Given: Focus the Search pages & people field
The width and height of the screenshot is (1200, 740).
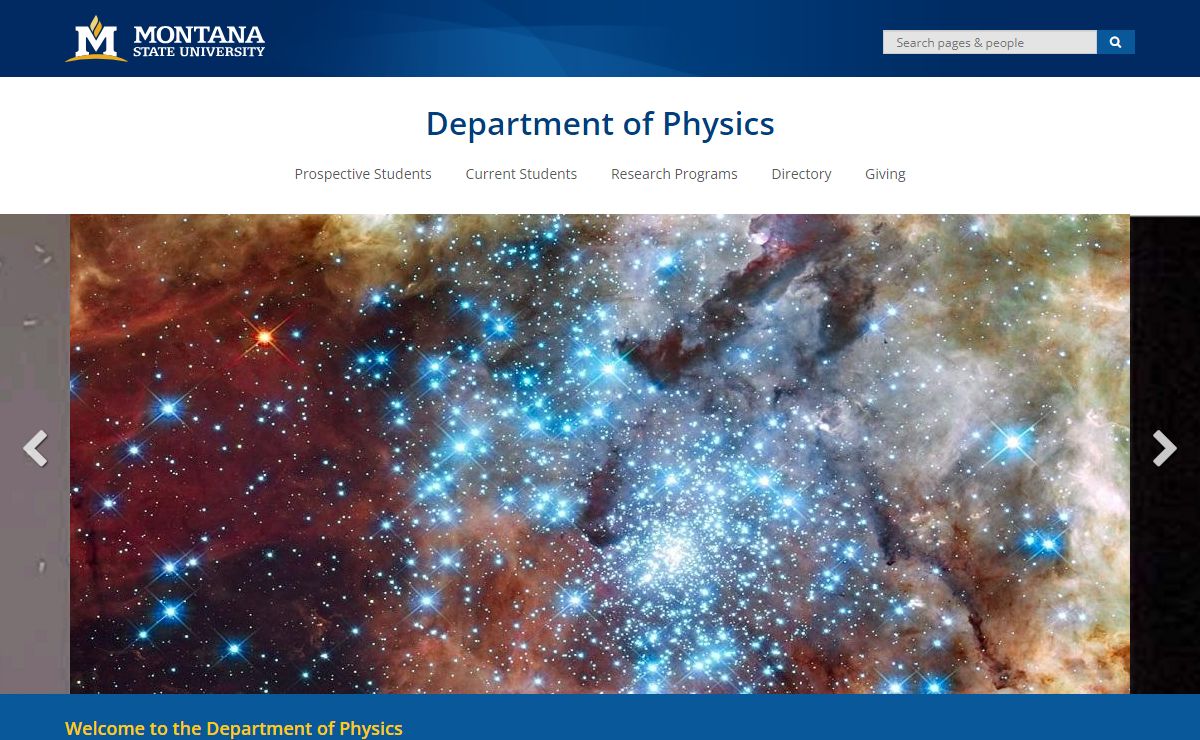Looking at the screenshot, I should [989, 42].
